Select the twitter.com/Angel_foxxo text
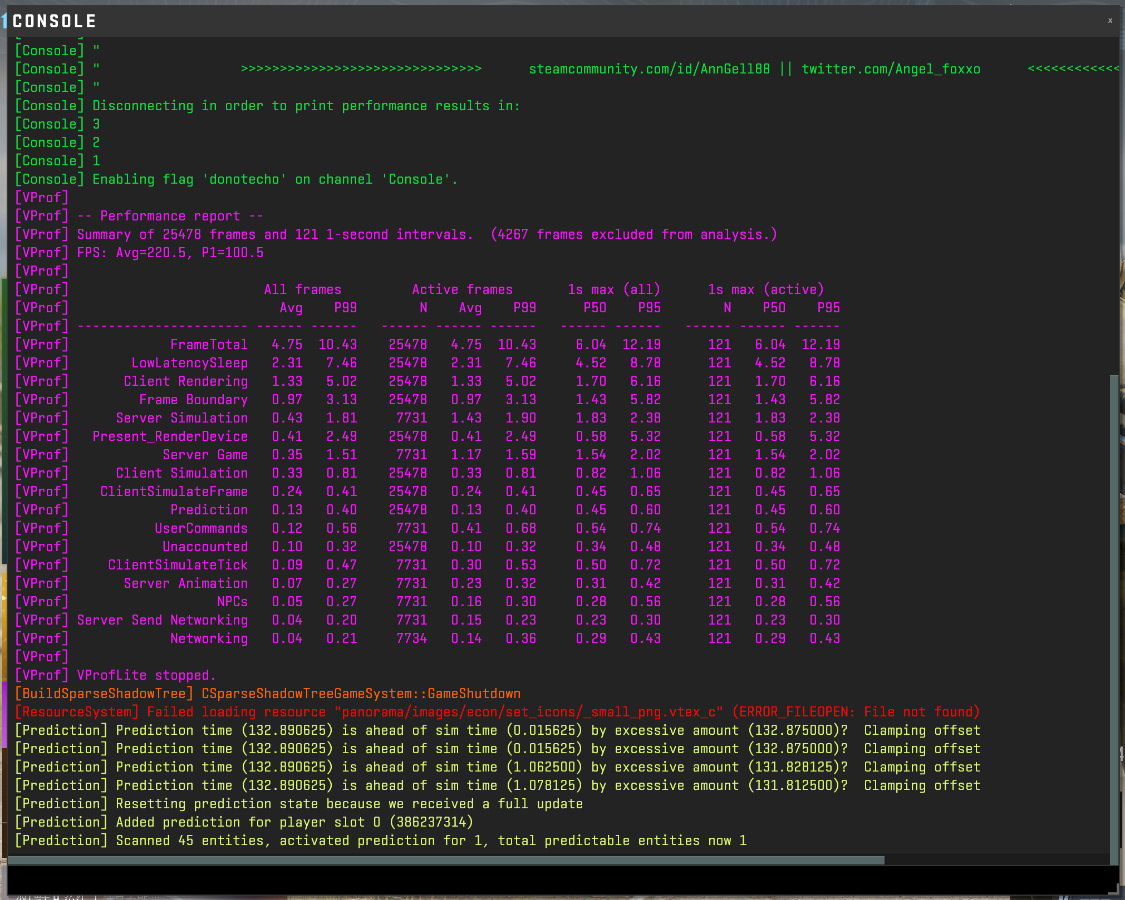 pyautogui.click(x=891, y=69)
